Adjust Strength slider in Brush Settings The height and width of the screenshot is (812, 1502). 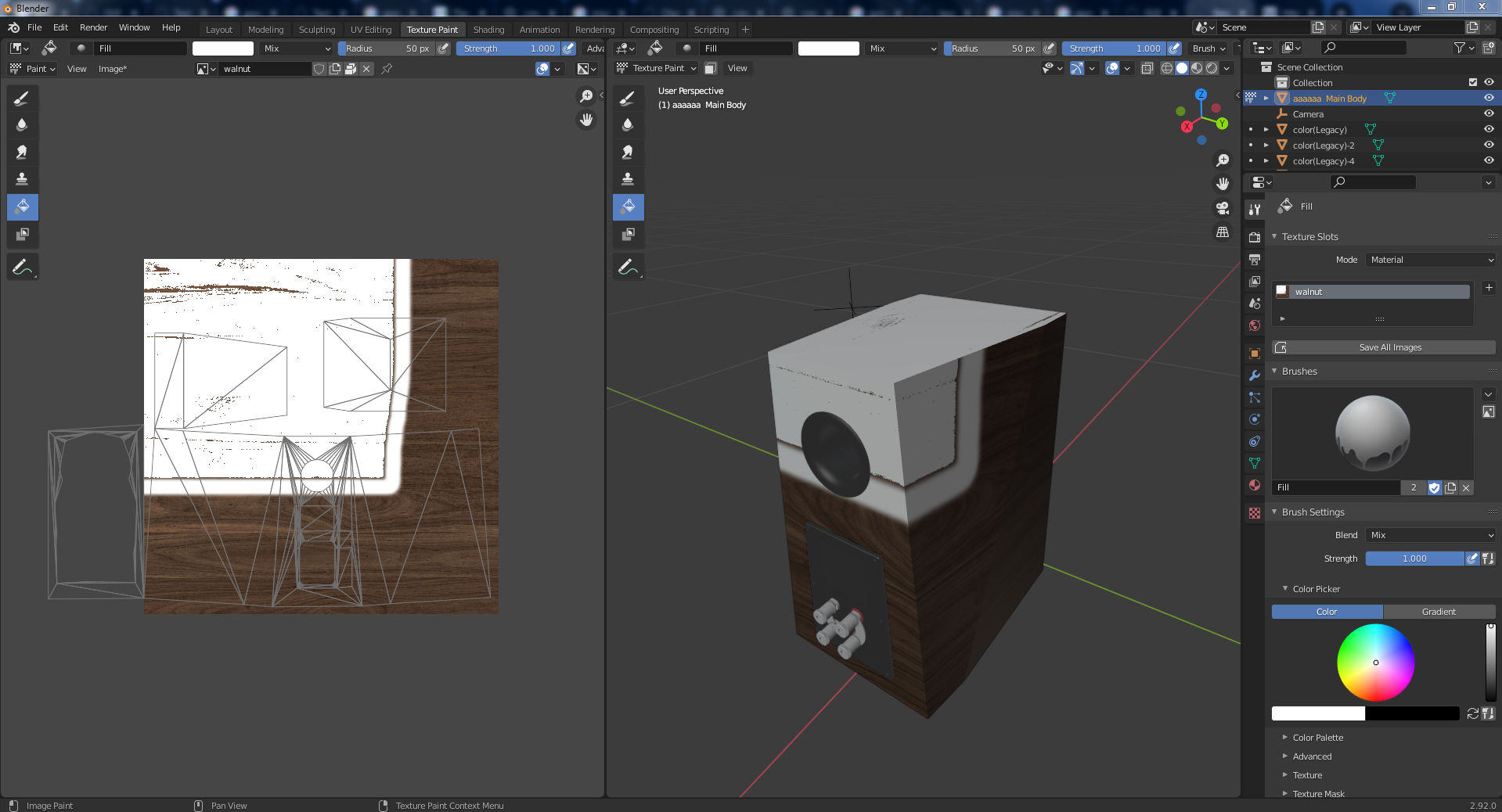tap(1415, 559)
